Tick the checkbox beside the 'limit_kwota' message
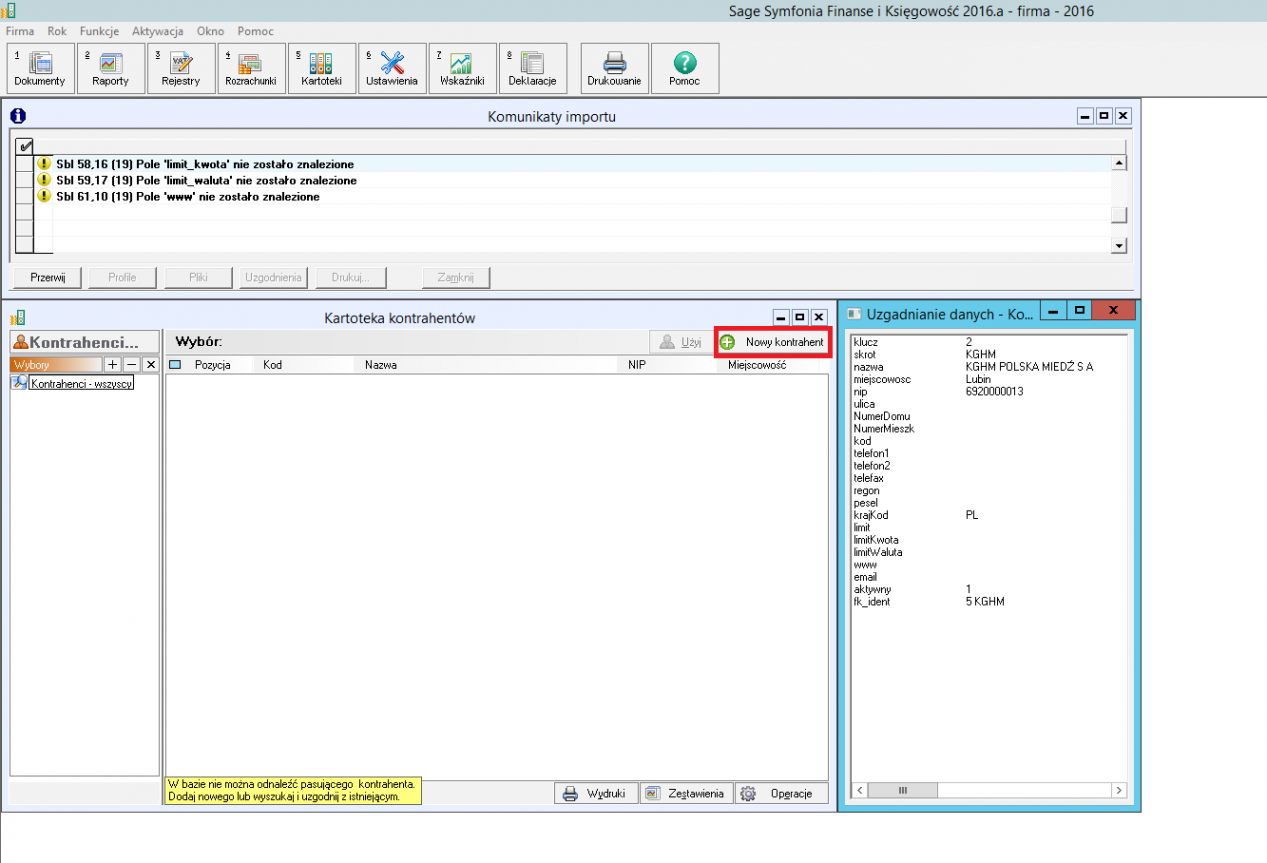 [25, 164]
